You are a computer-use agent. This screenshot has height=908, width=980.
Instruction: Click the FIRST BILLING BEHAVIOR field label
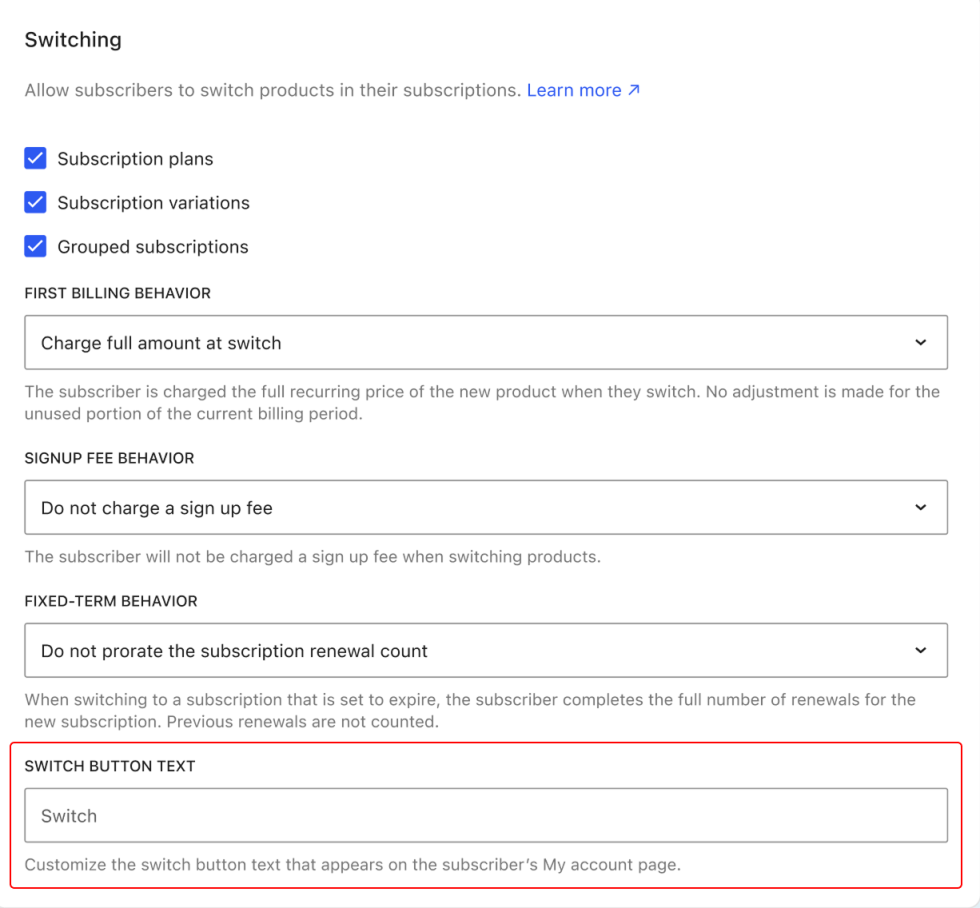(x=118, y=293)
